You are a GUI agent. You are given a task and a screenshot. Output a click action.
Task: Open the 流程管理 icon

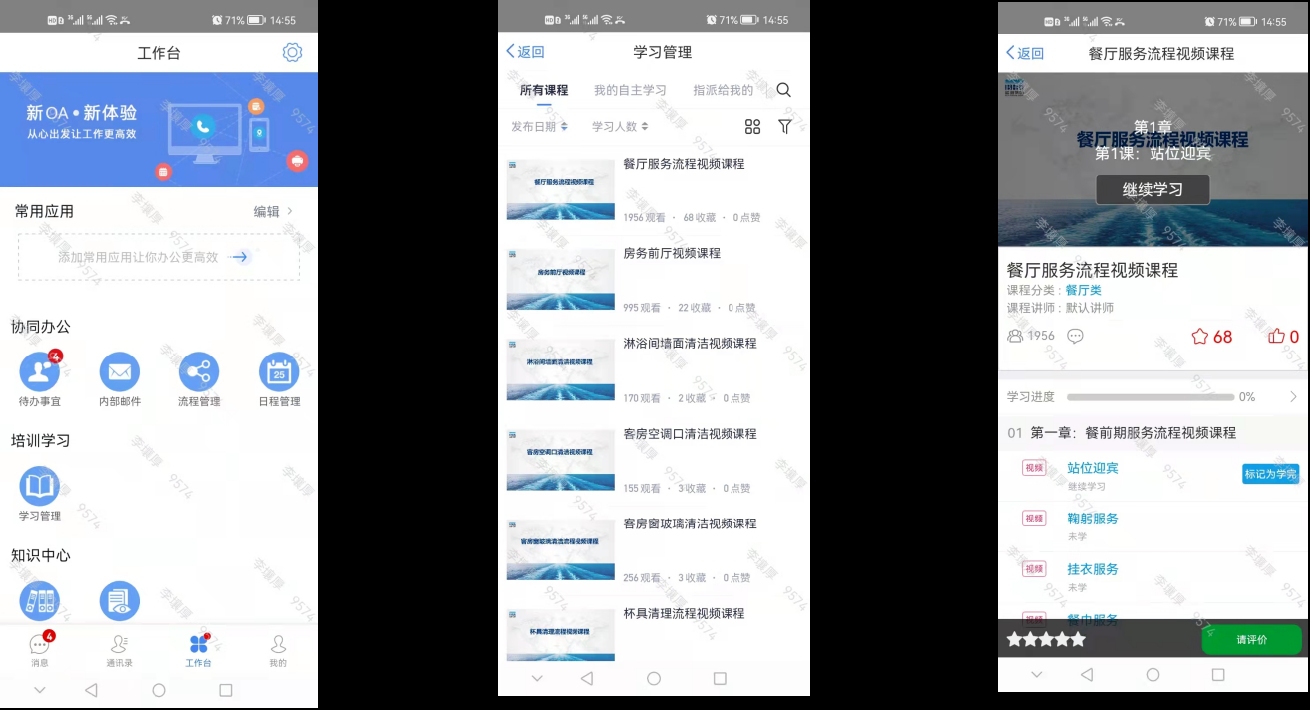pos(199,372)
